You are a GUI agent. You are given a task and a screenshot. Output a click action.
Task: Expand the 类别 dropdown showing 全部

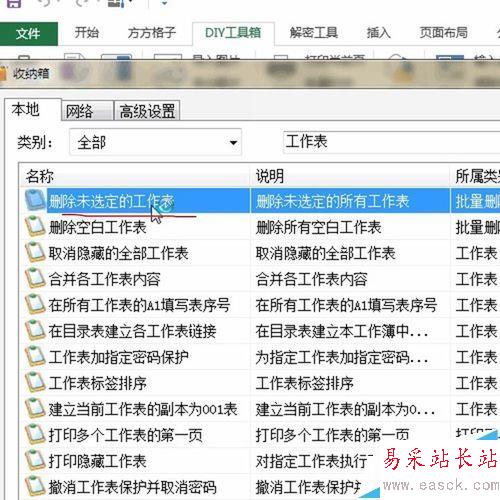tap(155, 143)
